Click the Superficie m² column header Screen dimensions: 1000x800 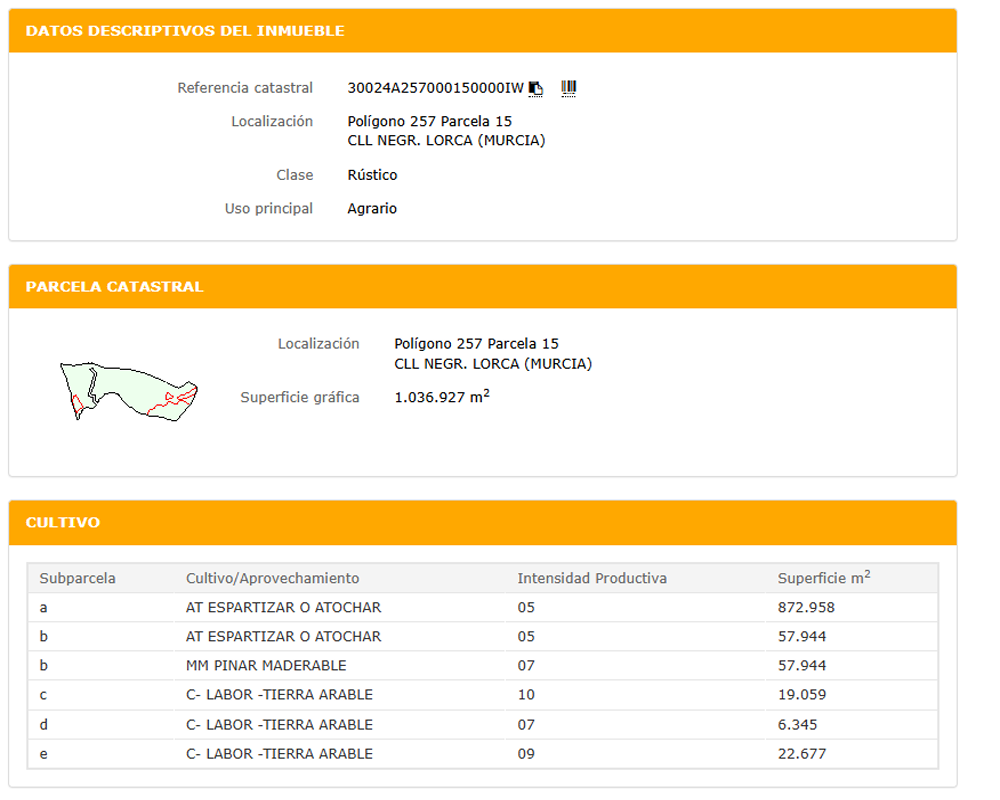coord(823,578)
